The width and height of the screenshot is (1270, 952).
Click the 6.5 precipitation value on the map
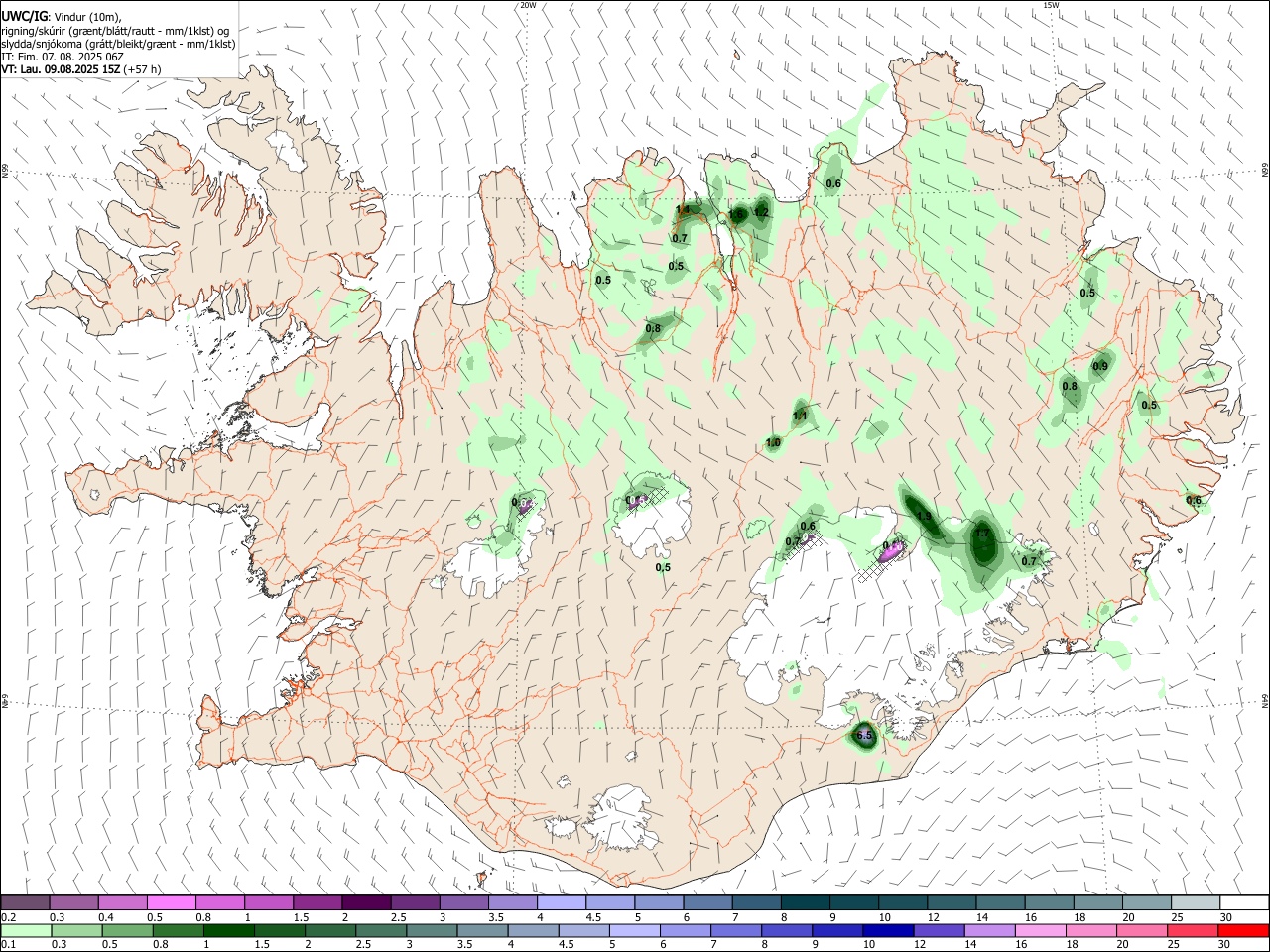pos(864,735)
